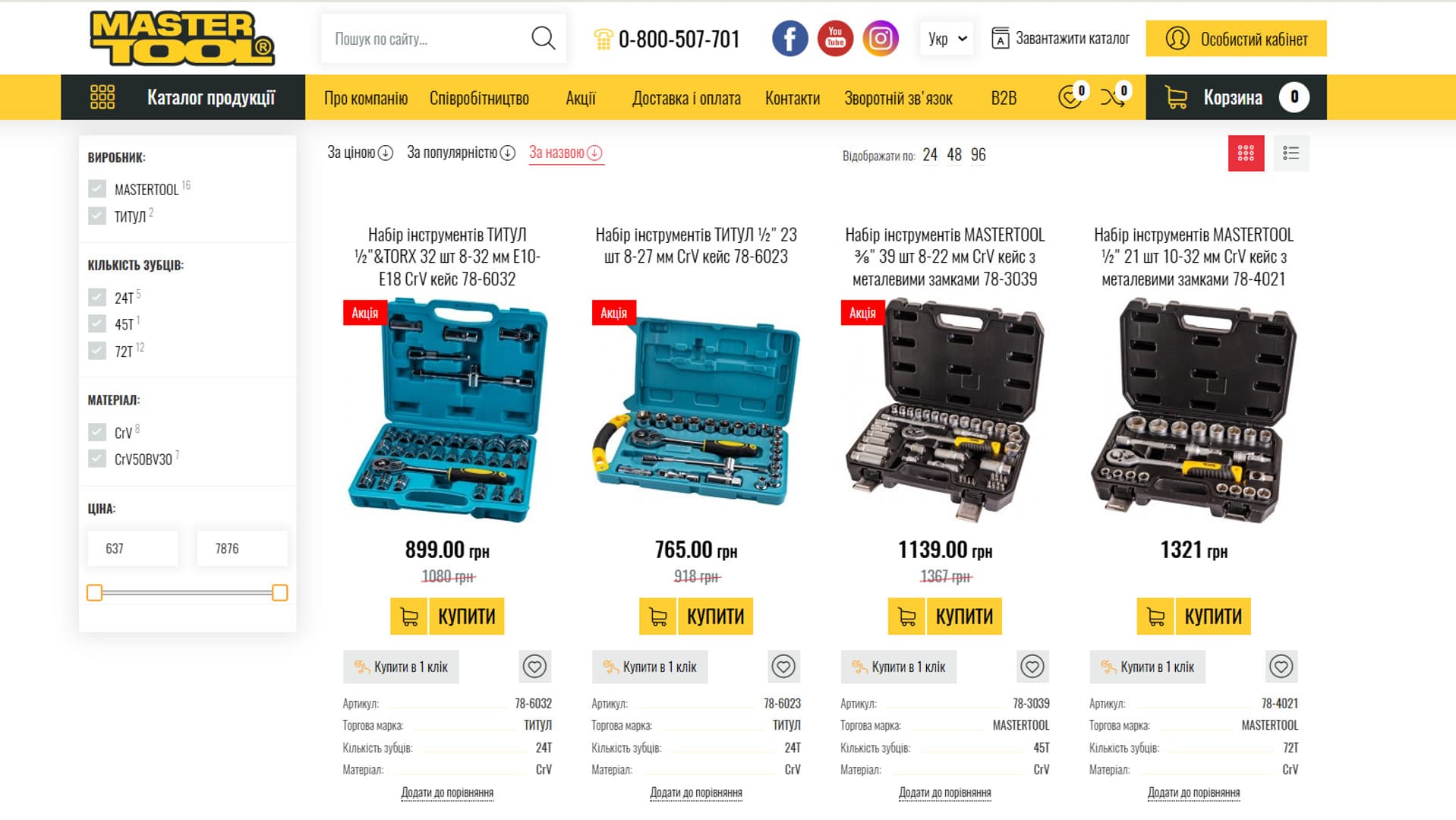Sort products by За ціною
This screenshot has width=1456, height=820.
pos(360,153)
